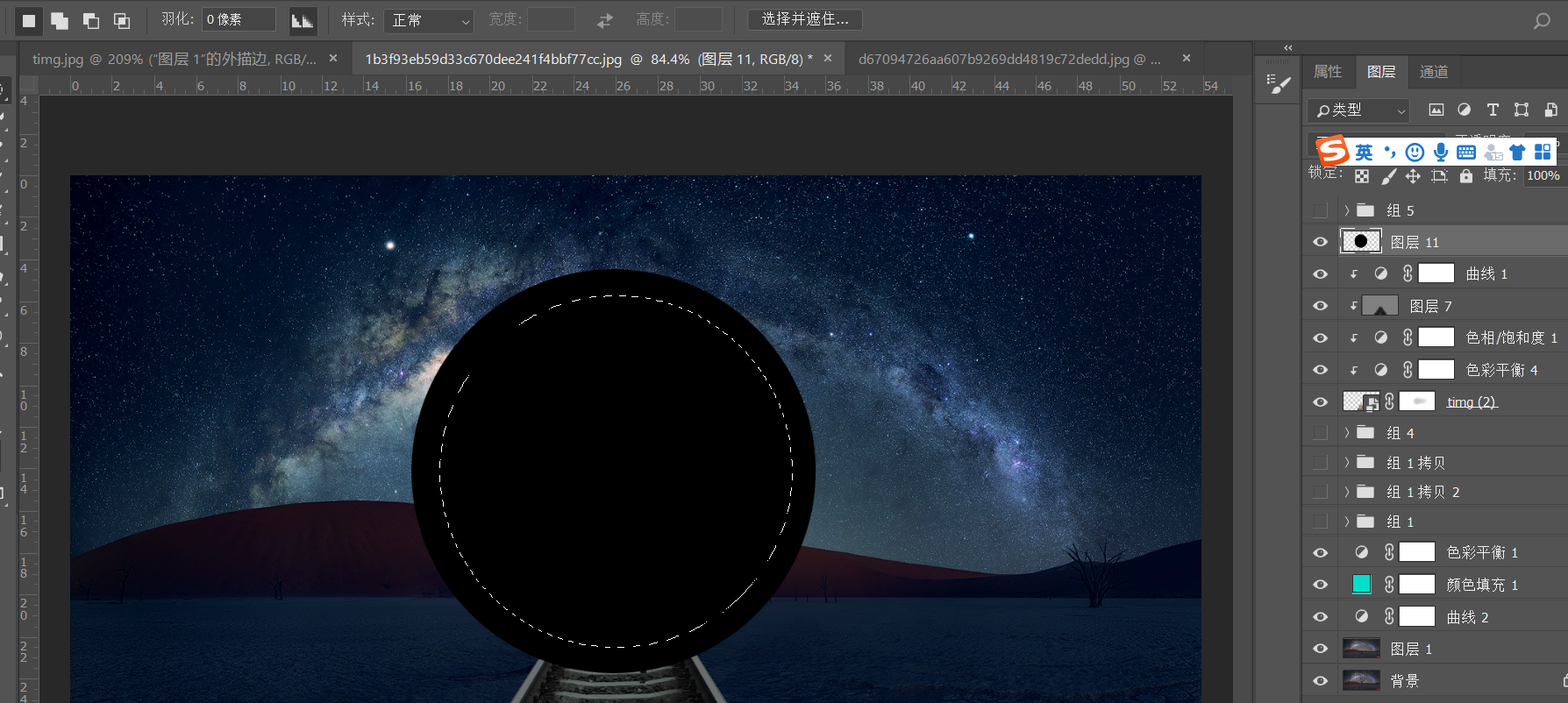Lock transparent pixels for 图层 11
This screenshot has height=703, width=1568.
[x=1362, y=176]
